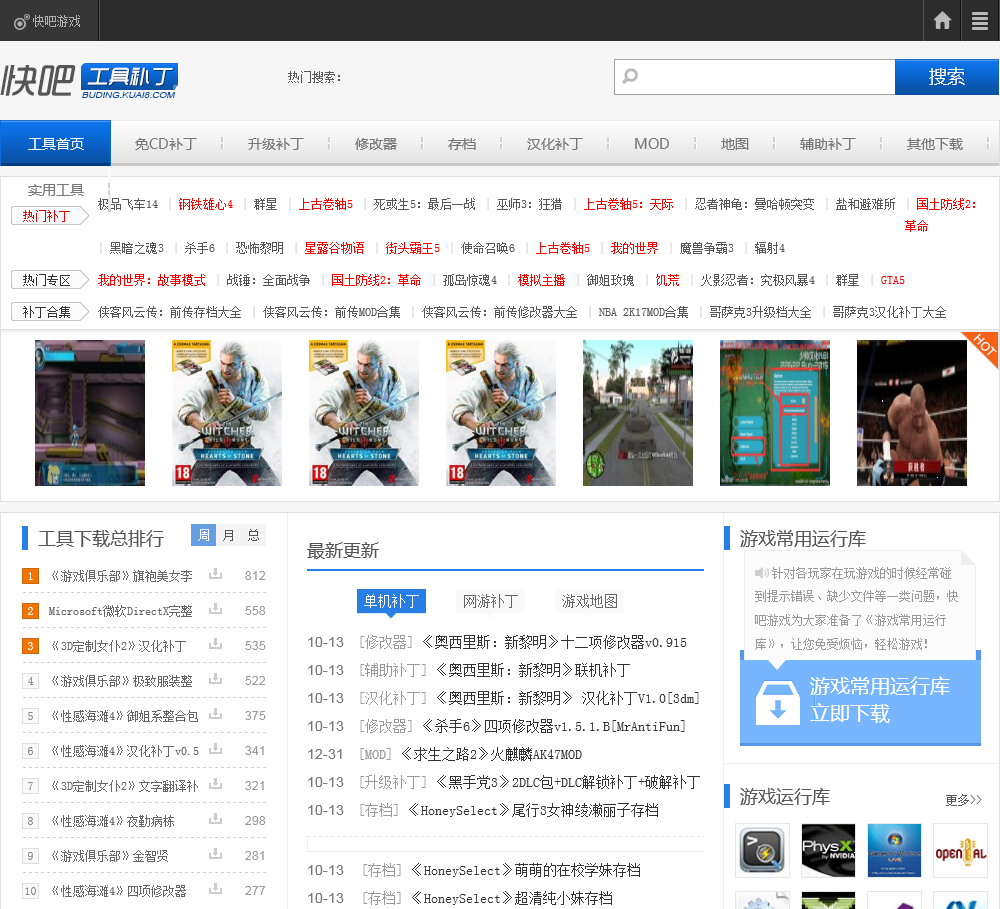Download icon for 《性感海滩4》四项修改器
This screenshot has height=909, width=1000.
(x=216, y=889)
